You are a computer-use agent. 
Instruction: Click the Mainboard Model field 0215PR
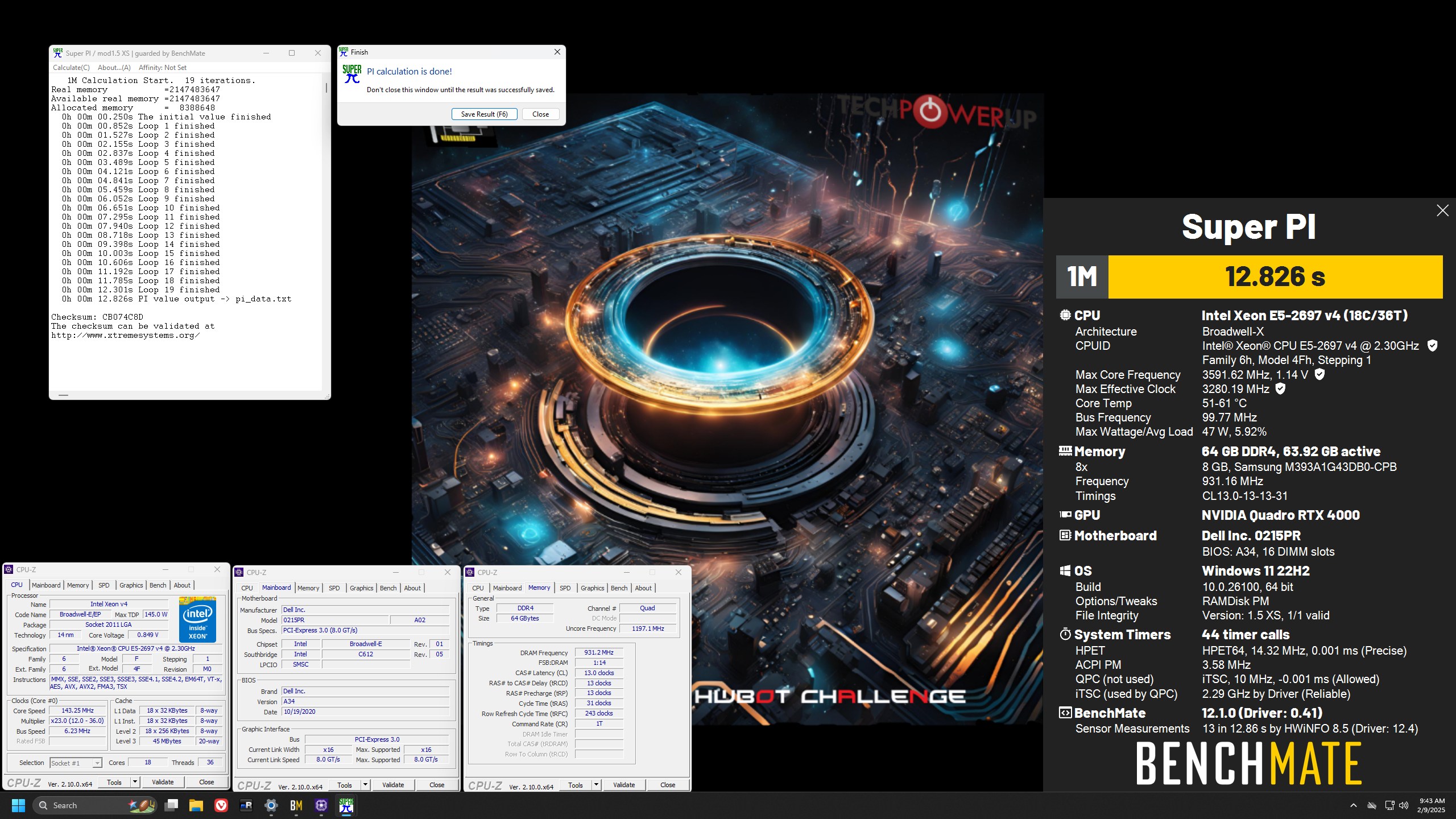(335, 620)
